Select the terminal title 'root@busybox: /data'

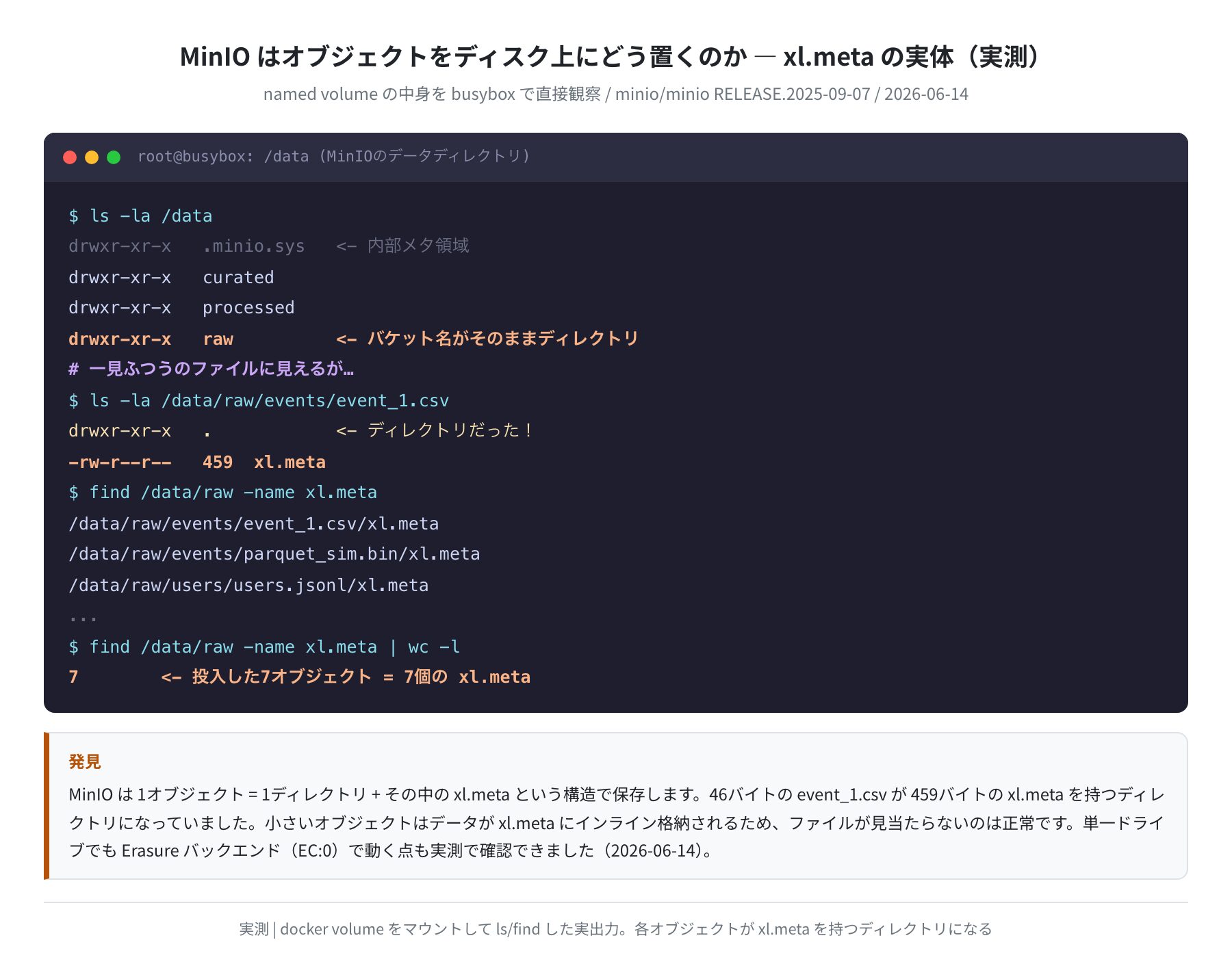223,157
